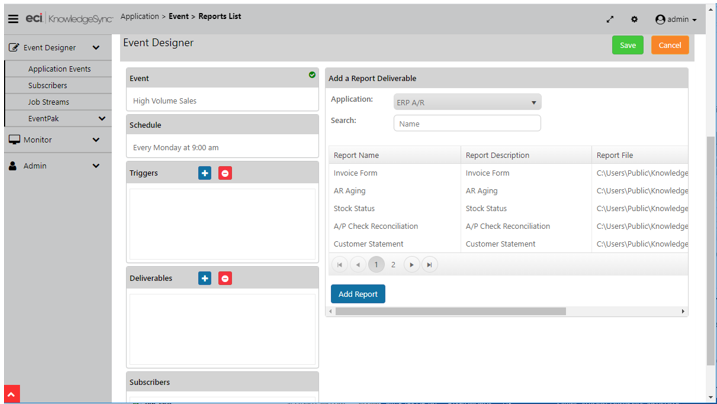The width and height of the screenshot is (717, 404).
Task: Open Application Events in sidebar
Action: [x=59, y=69]
